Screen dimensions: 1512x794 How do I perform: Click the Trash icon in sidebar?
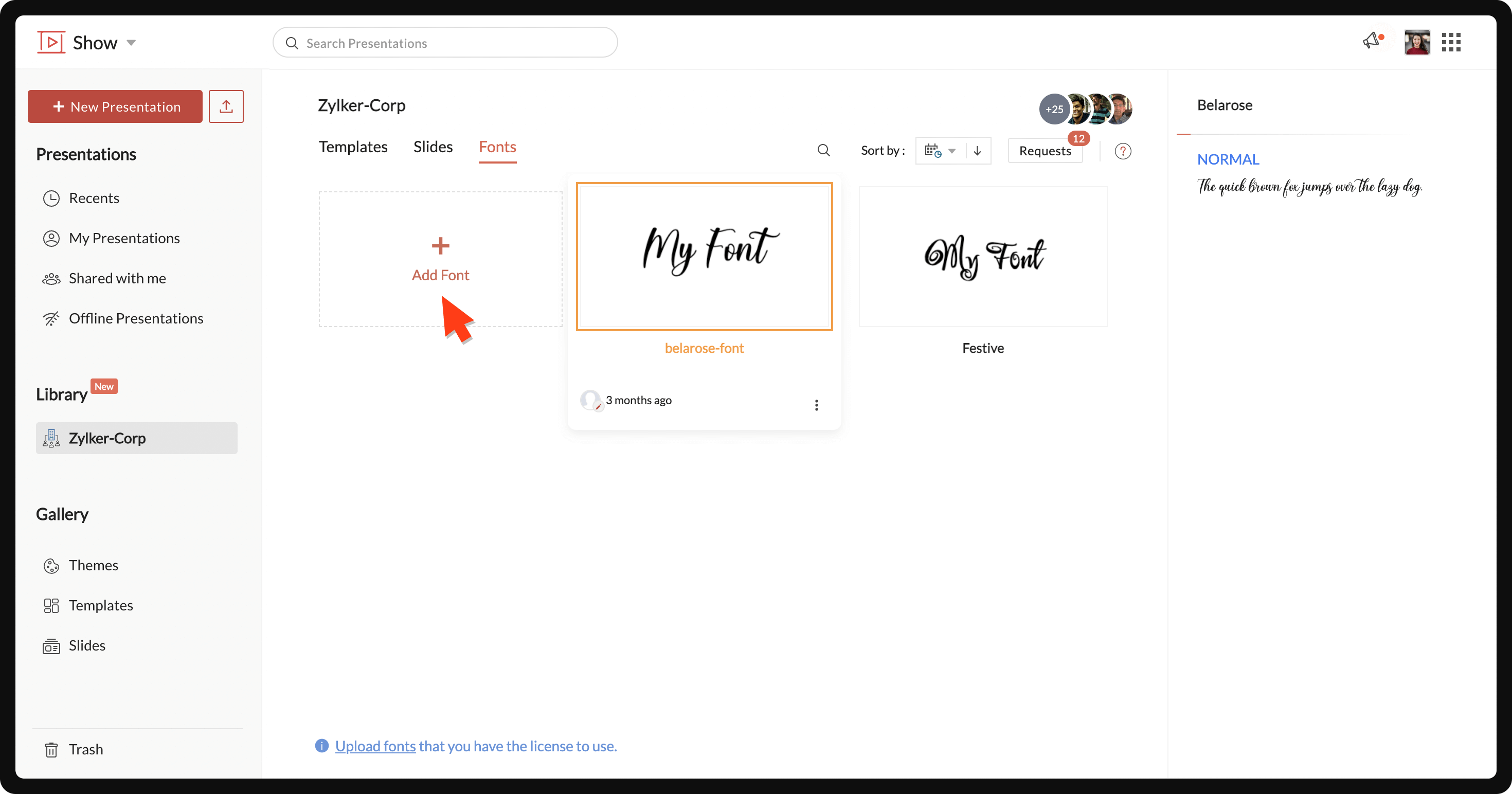pos(51,749)
